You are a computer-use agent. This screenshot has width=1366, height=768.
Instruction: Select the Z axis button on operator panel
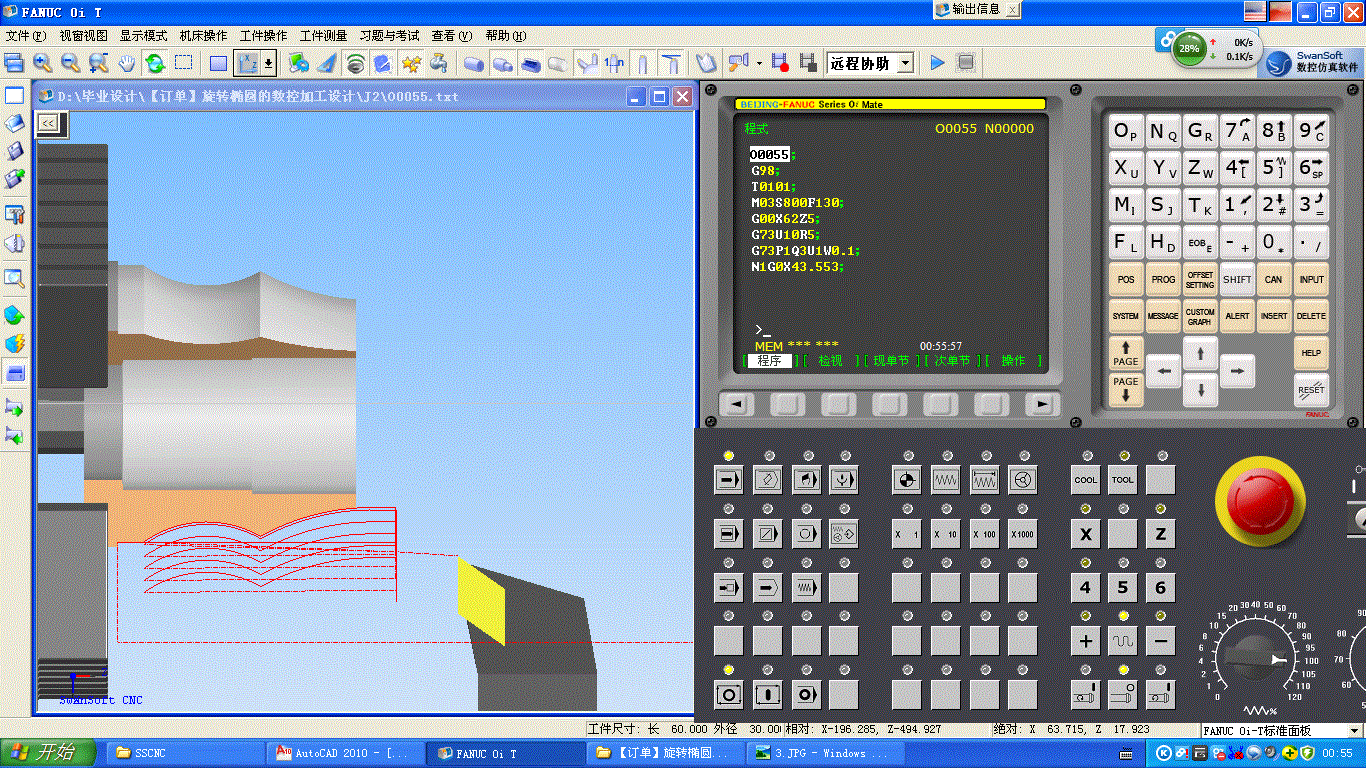coord(1160,534)
